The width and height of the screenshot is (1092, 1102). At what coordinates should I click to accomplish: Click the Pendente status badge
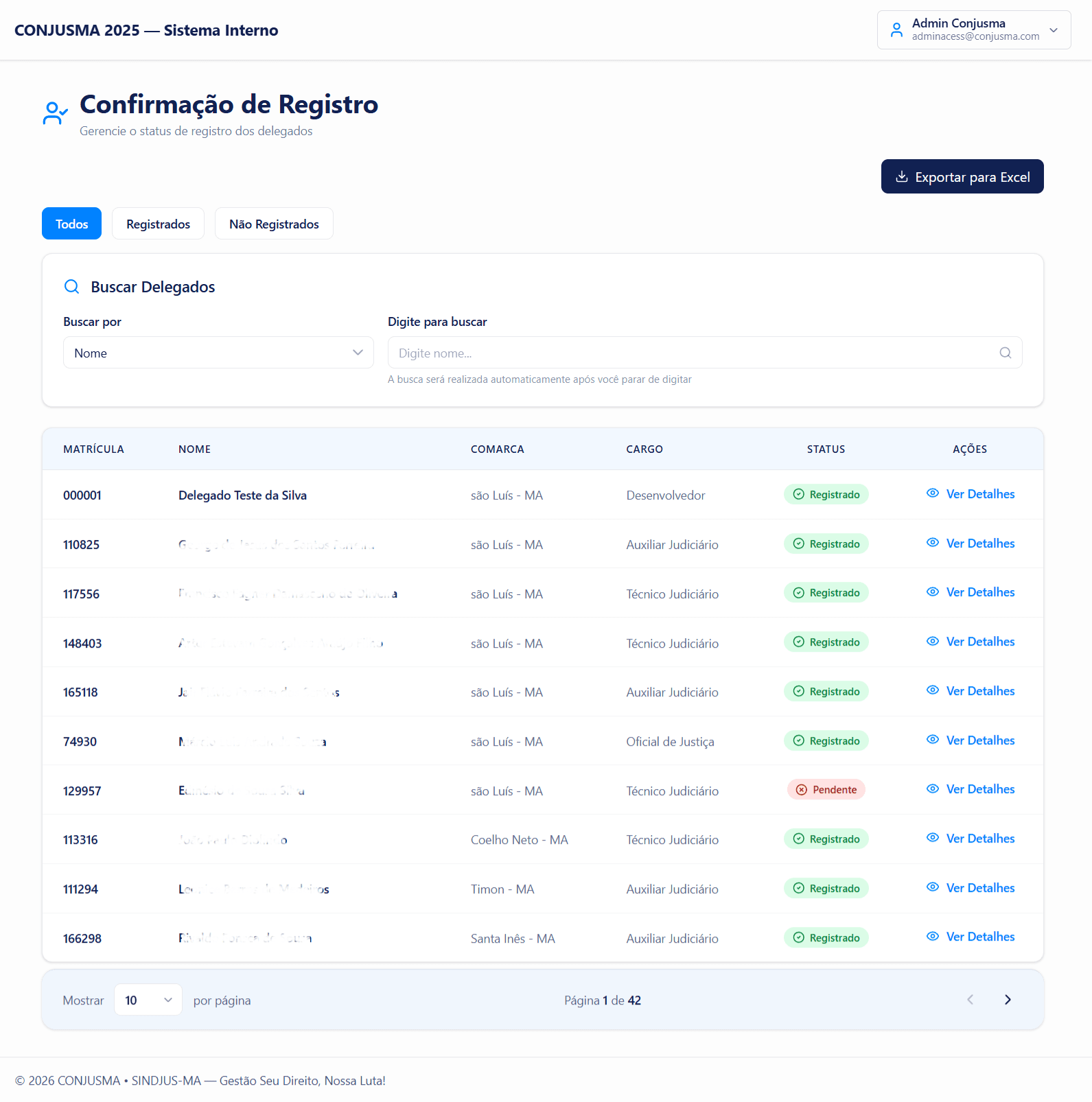[826, 790]
